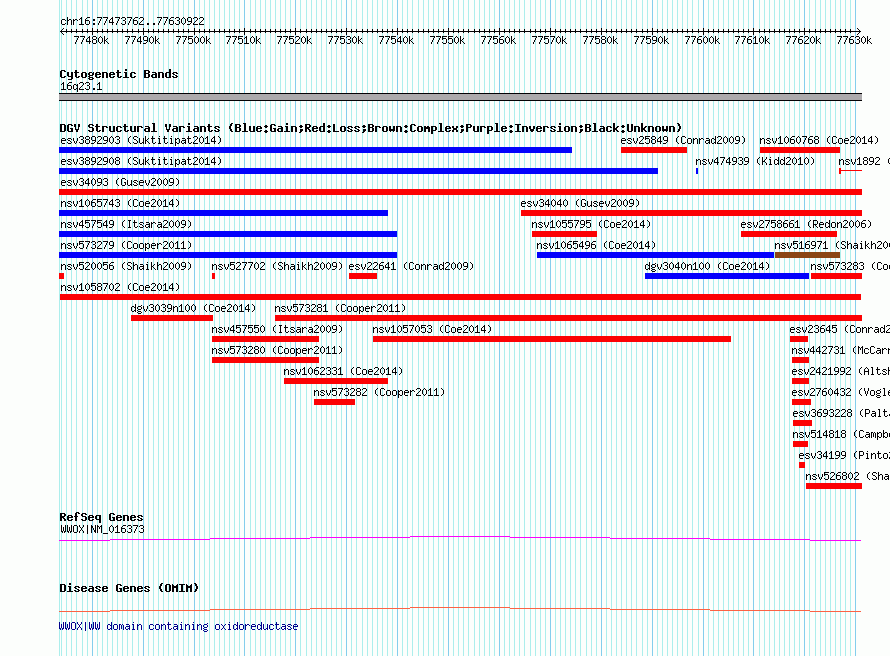
Task: Open variant nsv1055795 (Coe2014)
Action: tap(591, 224)
